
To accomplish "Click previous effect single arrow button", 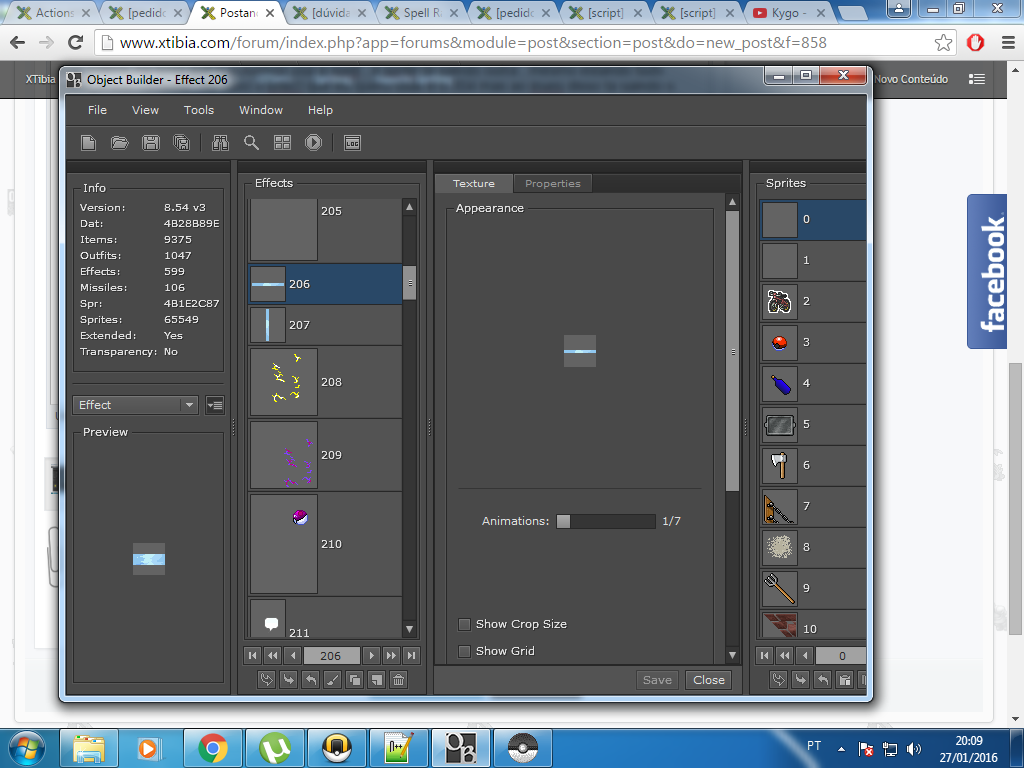I will coord(293,655).
